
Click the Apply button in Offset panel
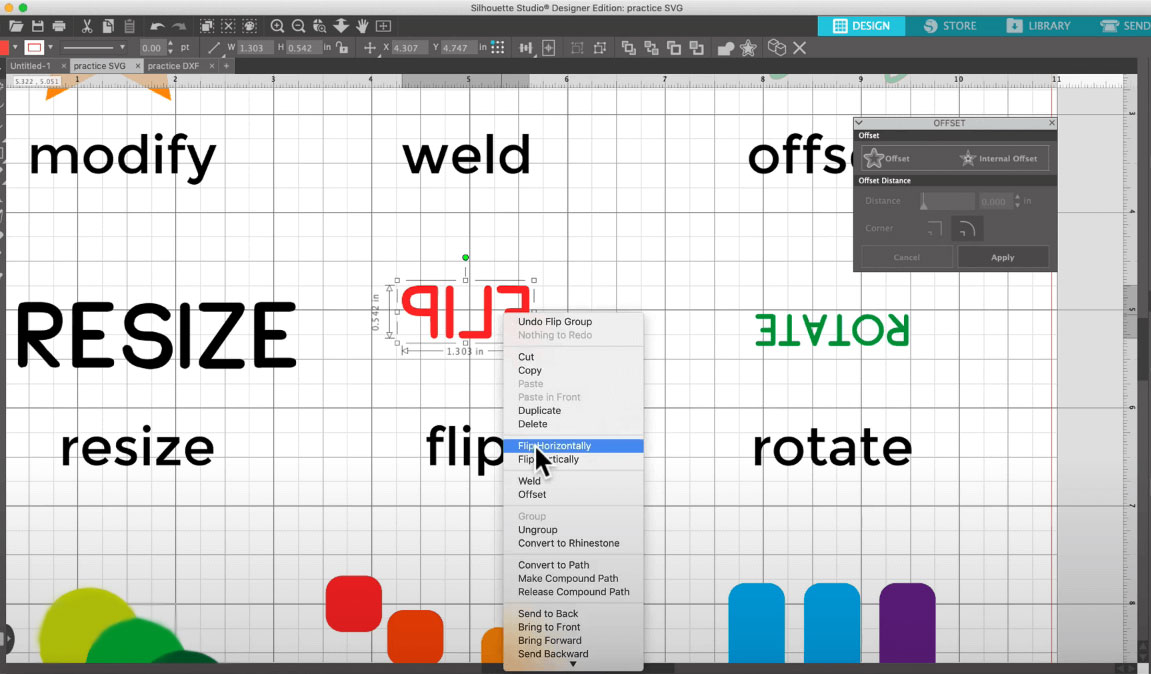point(1002,257)
